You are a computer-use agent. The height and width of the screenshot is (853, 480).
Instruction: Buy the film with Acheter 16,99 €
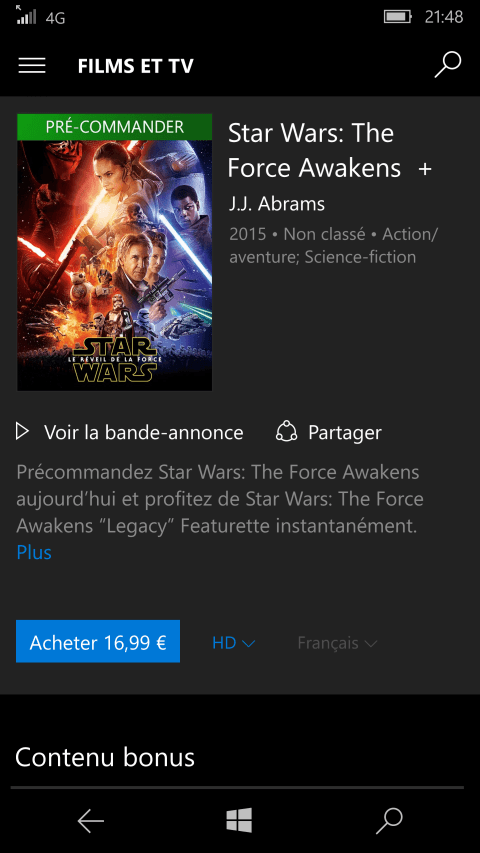[x=98, y=641]
